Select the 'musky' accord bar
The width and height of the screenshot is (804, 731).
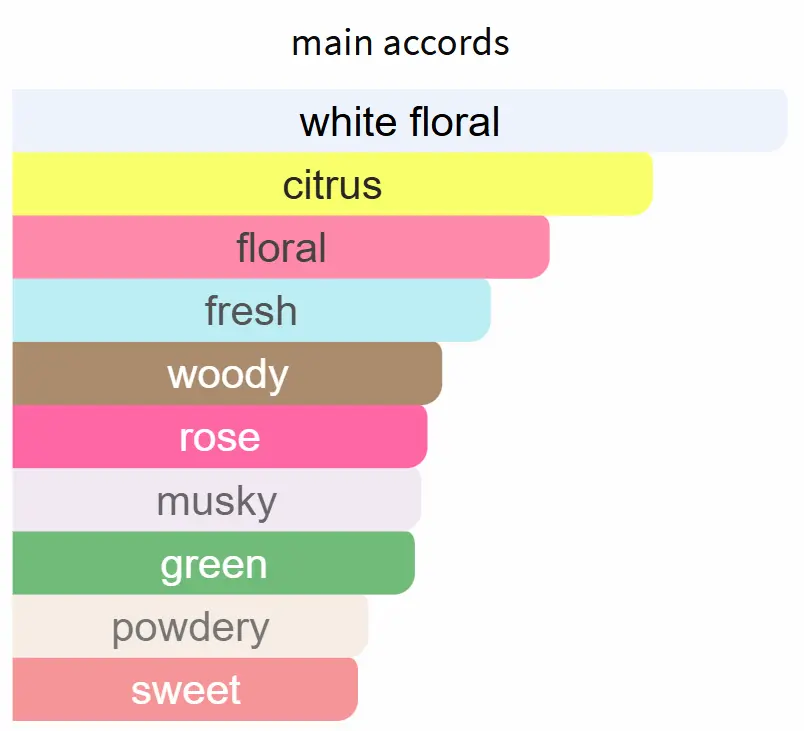tap(217, 499)
